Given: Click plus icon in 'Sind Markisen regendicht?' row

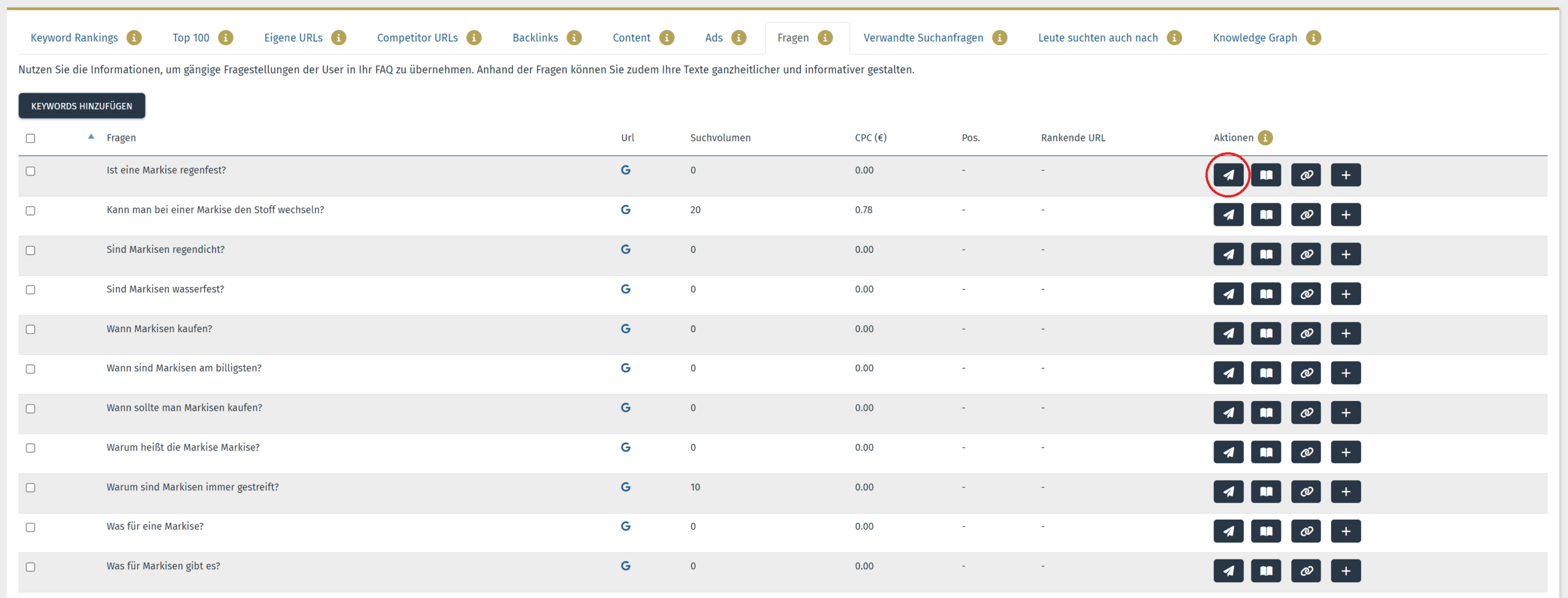Looking at the screenshot, I should [x=1346, y=254].
